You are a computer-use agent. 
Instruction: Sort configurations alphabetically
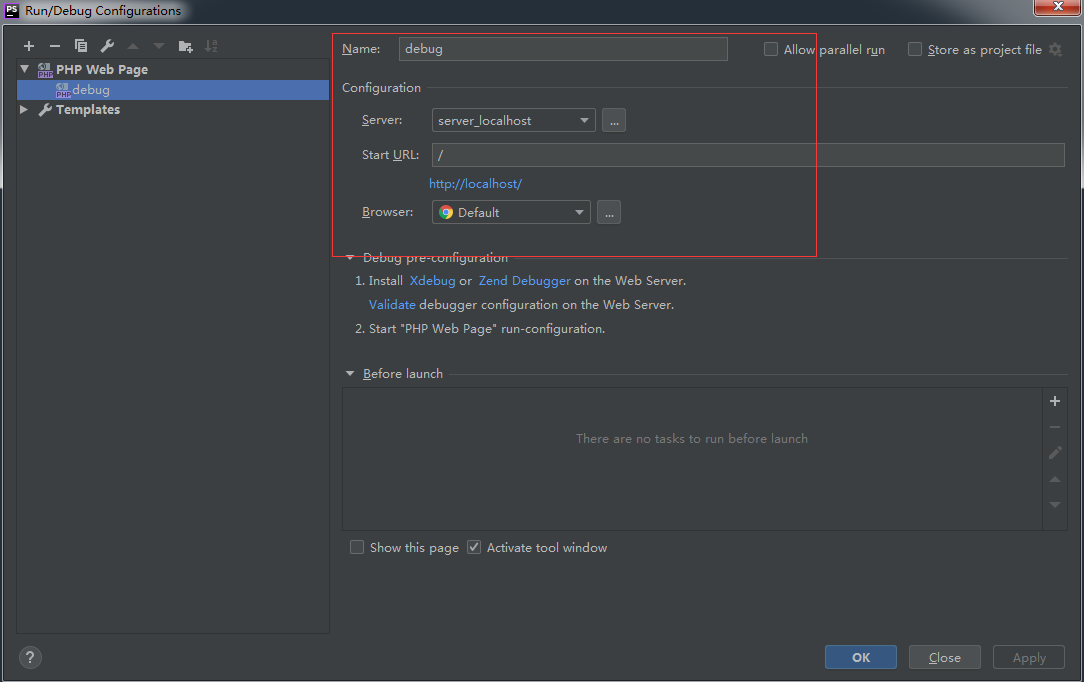point(211,46)
